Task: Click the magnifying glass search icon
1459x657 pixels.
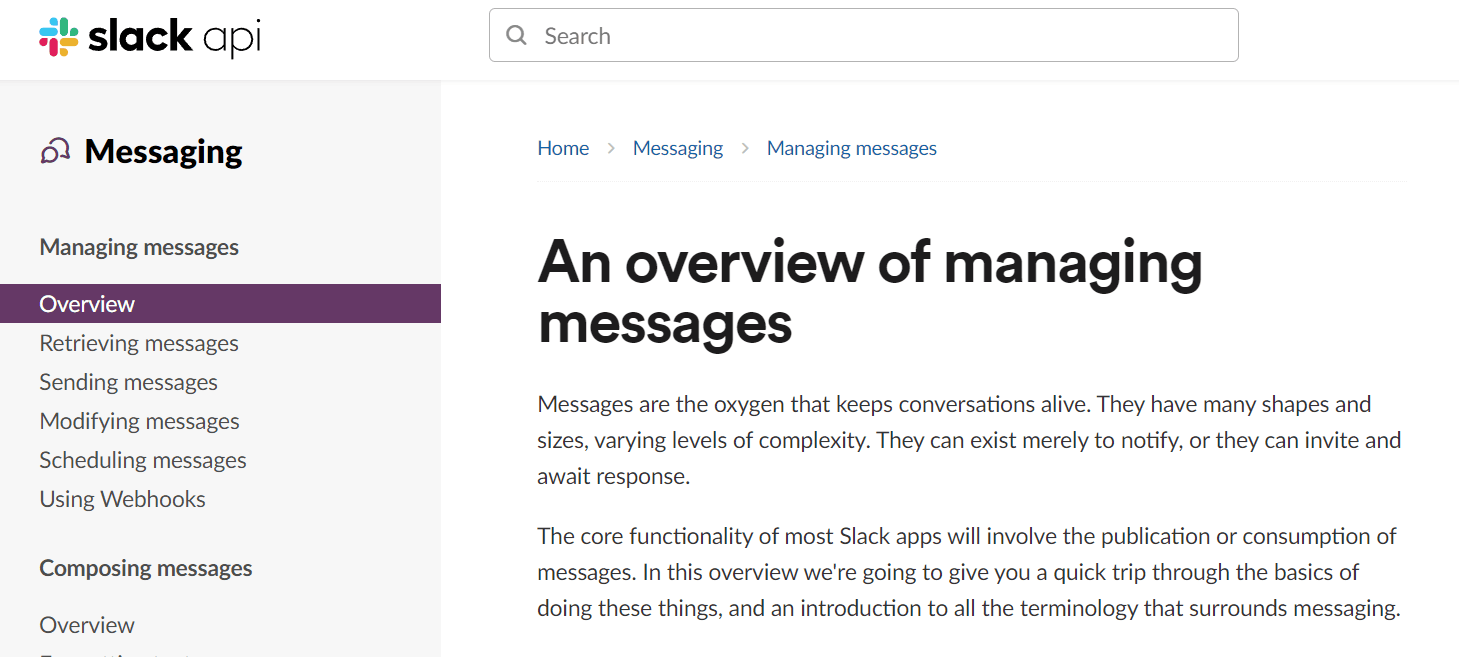Action: (x=516, y=35)
